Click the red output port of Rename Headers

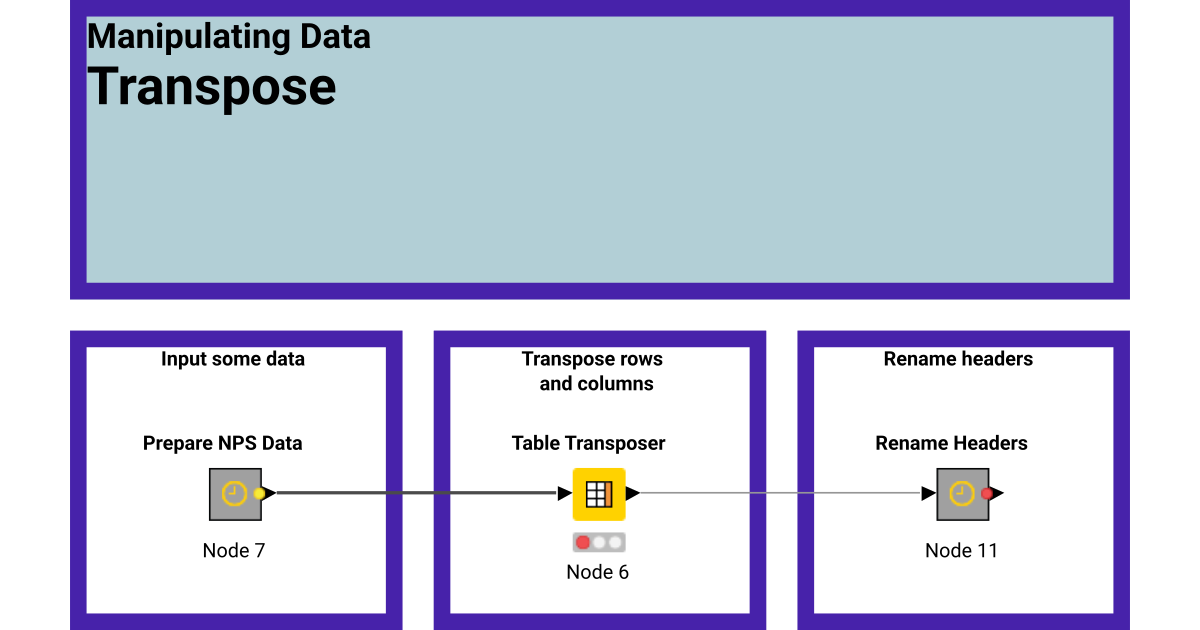986,492
